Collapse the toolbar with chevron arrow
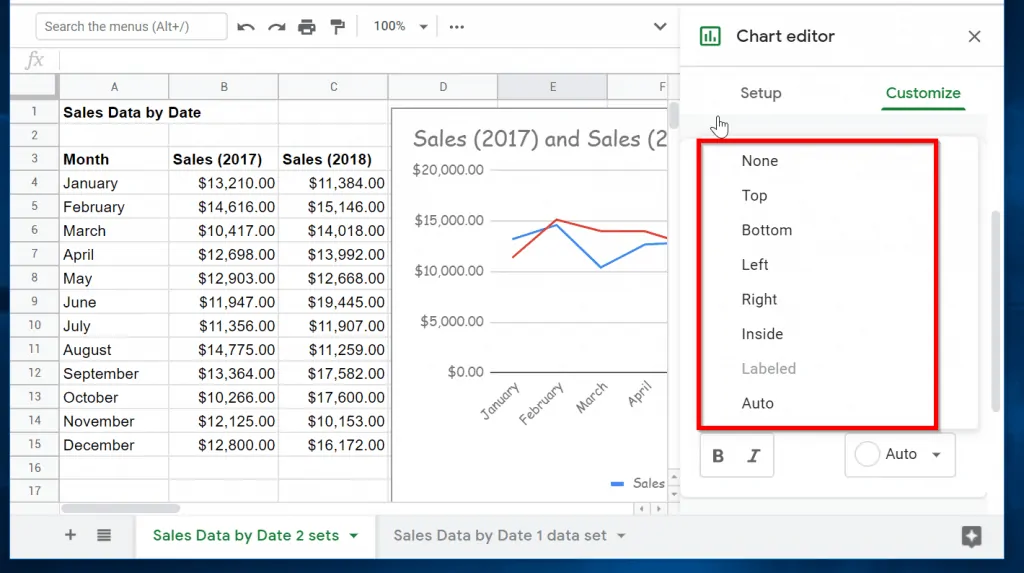The image size is (1024, 573). point(659,27)
